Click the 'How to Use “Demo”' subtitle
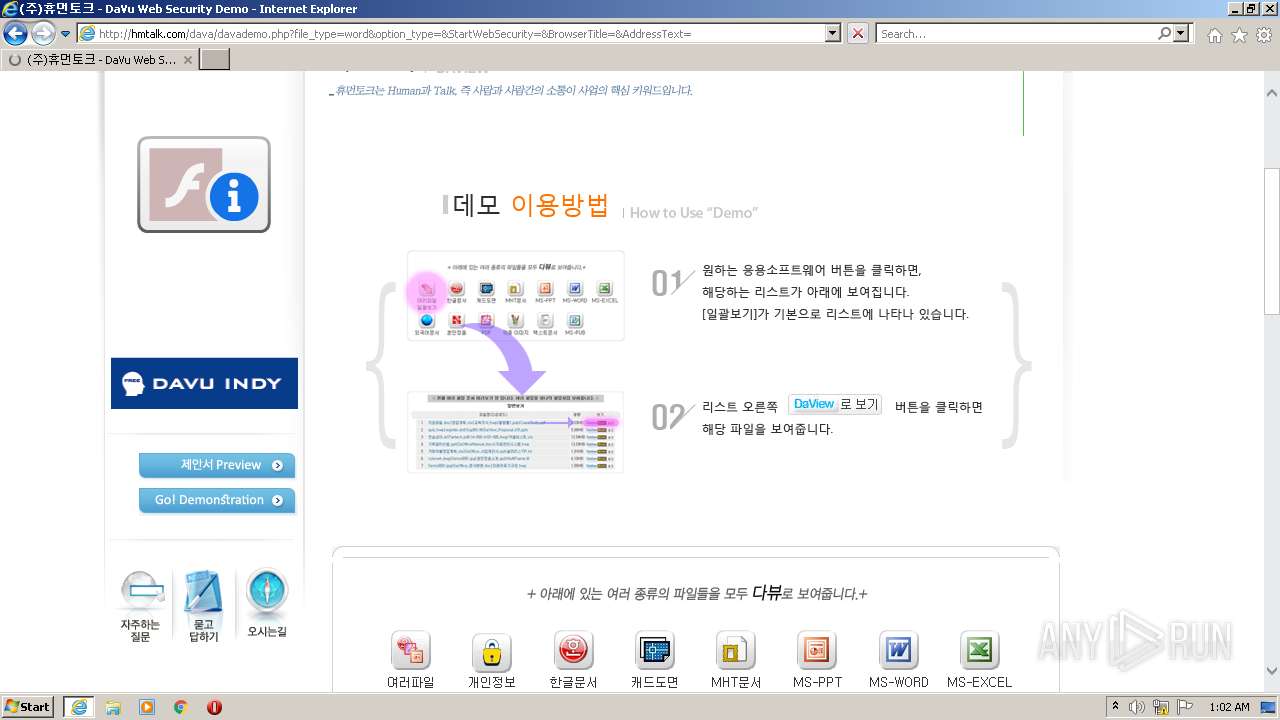 tap(693, 212)
